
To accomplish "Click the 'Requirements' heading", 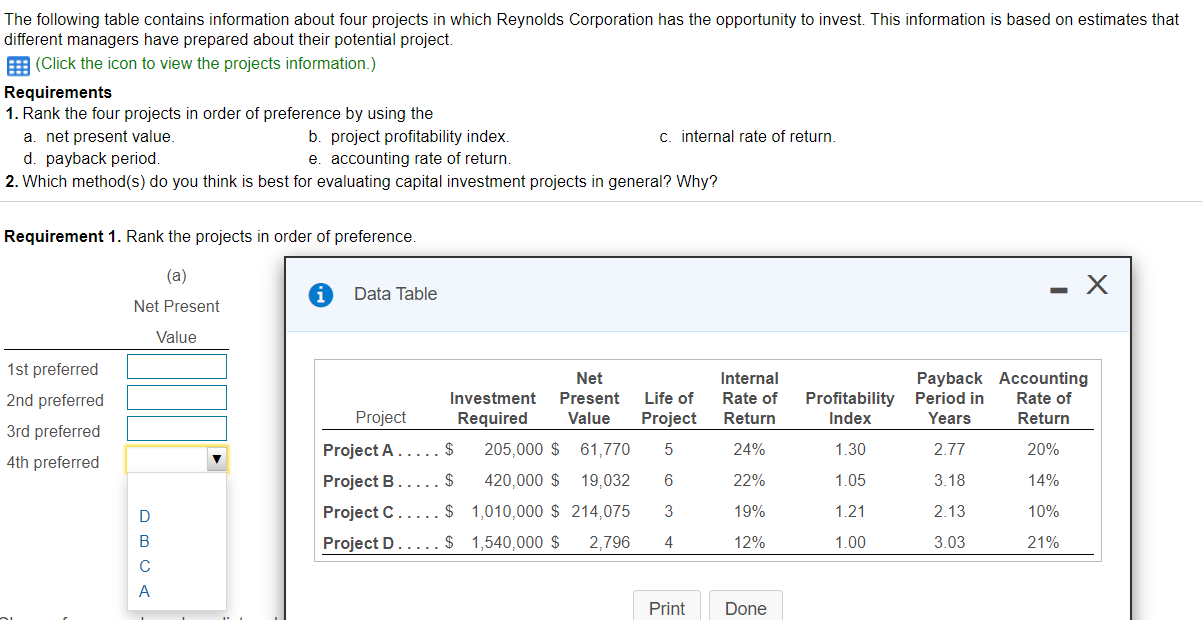I will pyautogui.click(x=58, y=92).
